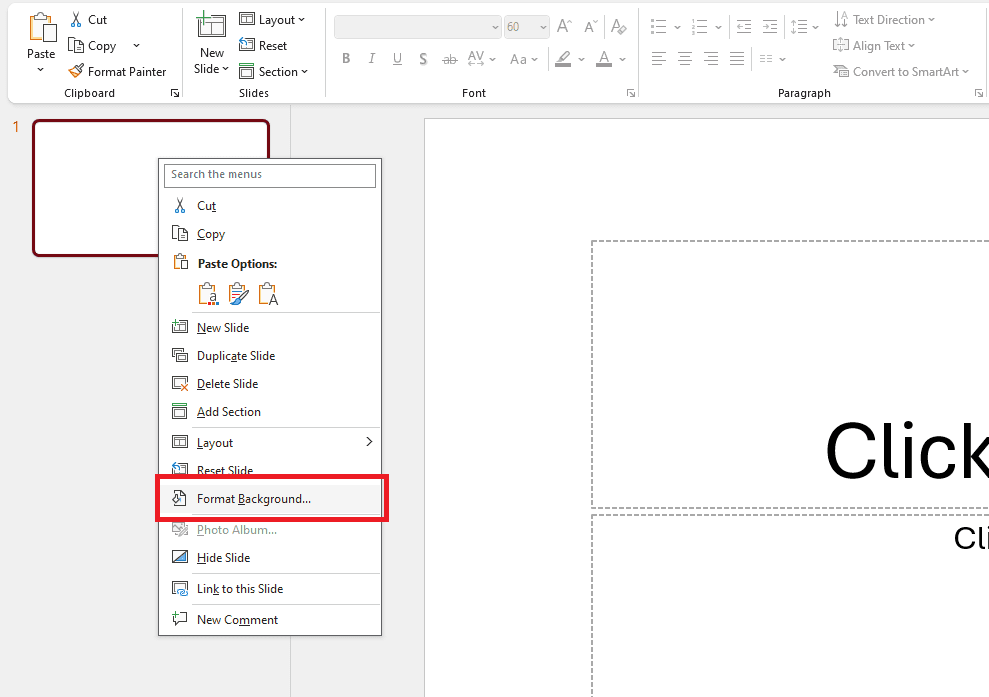Select Duplicate Slide in context menu

[269, 356]
